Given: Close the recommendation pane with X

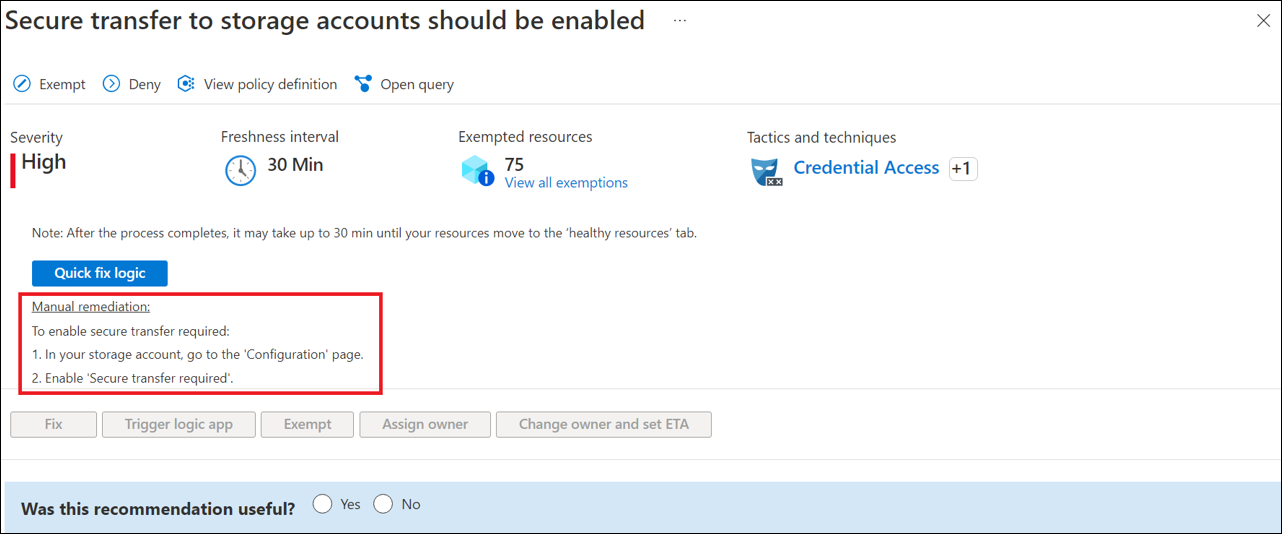Looking at the screenshot, I should point(1263,20).
